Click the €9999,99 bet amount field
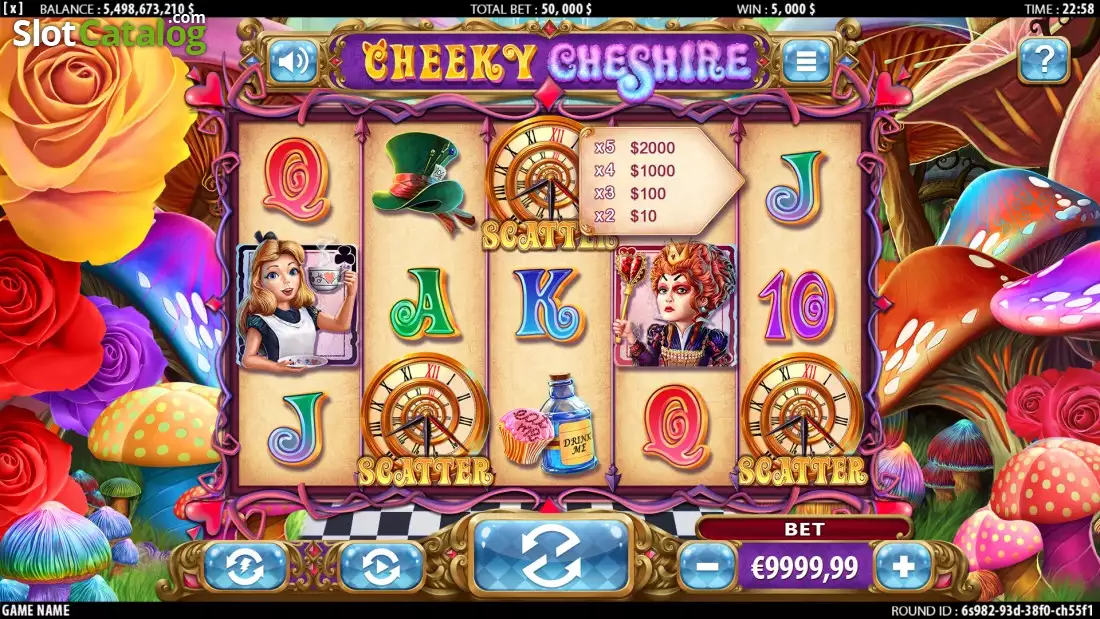This screenshot has width=1100, height=619. (805, 567)
